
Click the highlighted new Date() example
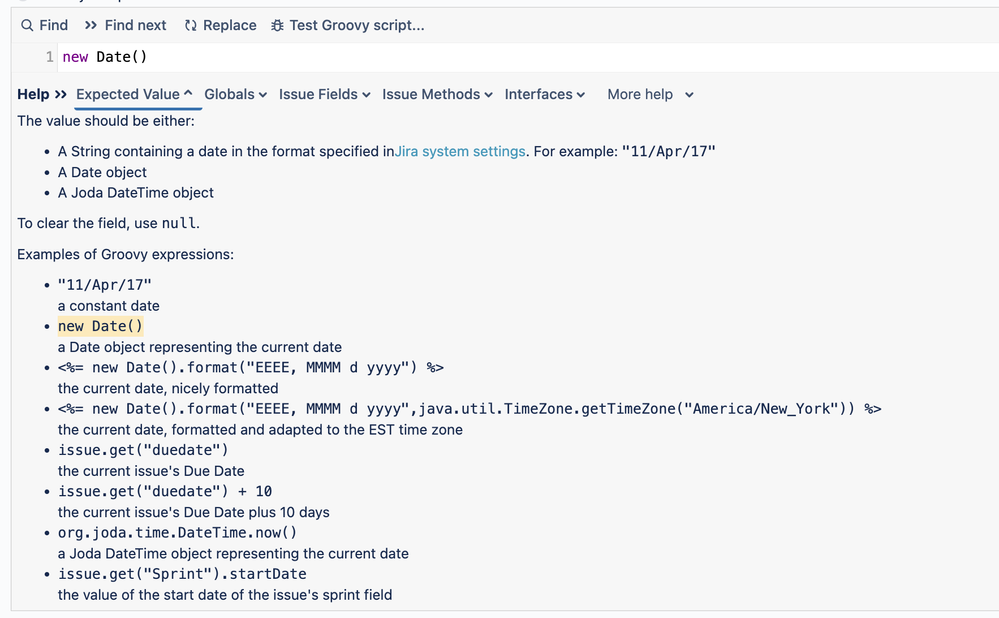[99, 326]
